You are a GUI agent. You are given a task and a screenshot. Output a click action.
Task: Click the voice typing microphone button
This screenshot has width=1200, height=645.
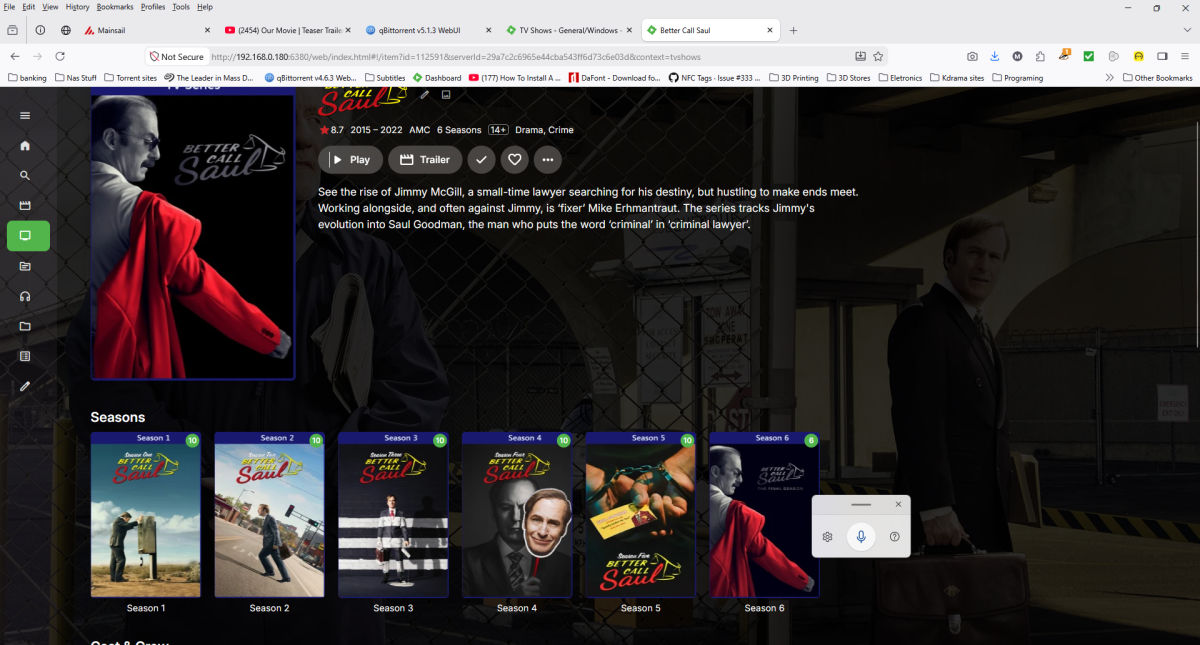861,537
